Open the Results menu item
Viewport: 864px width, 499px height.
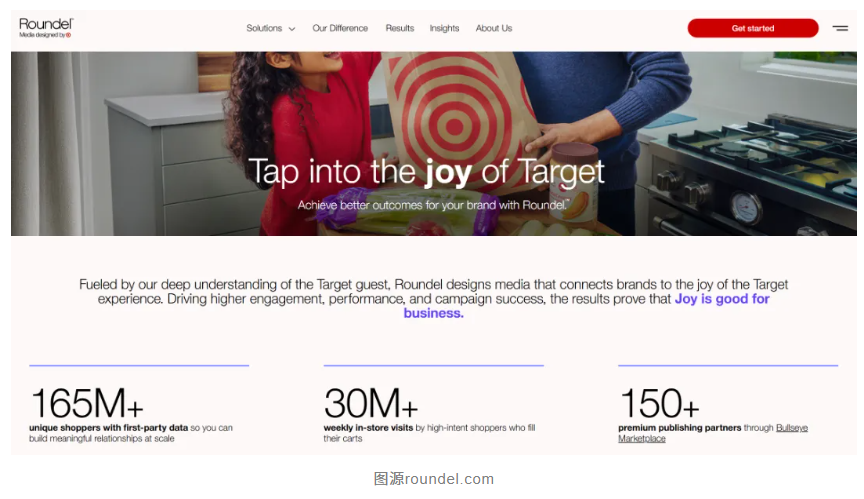400,28
